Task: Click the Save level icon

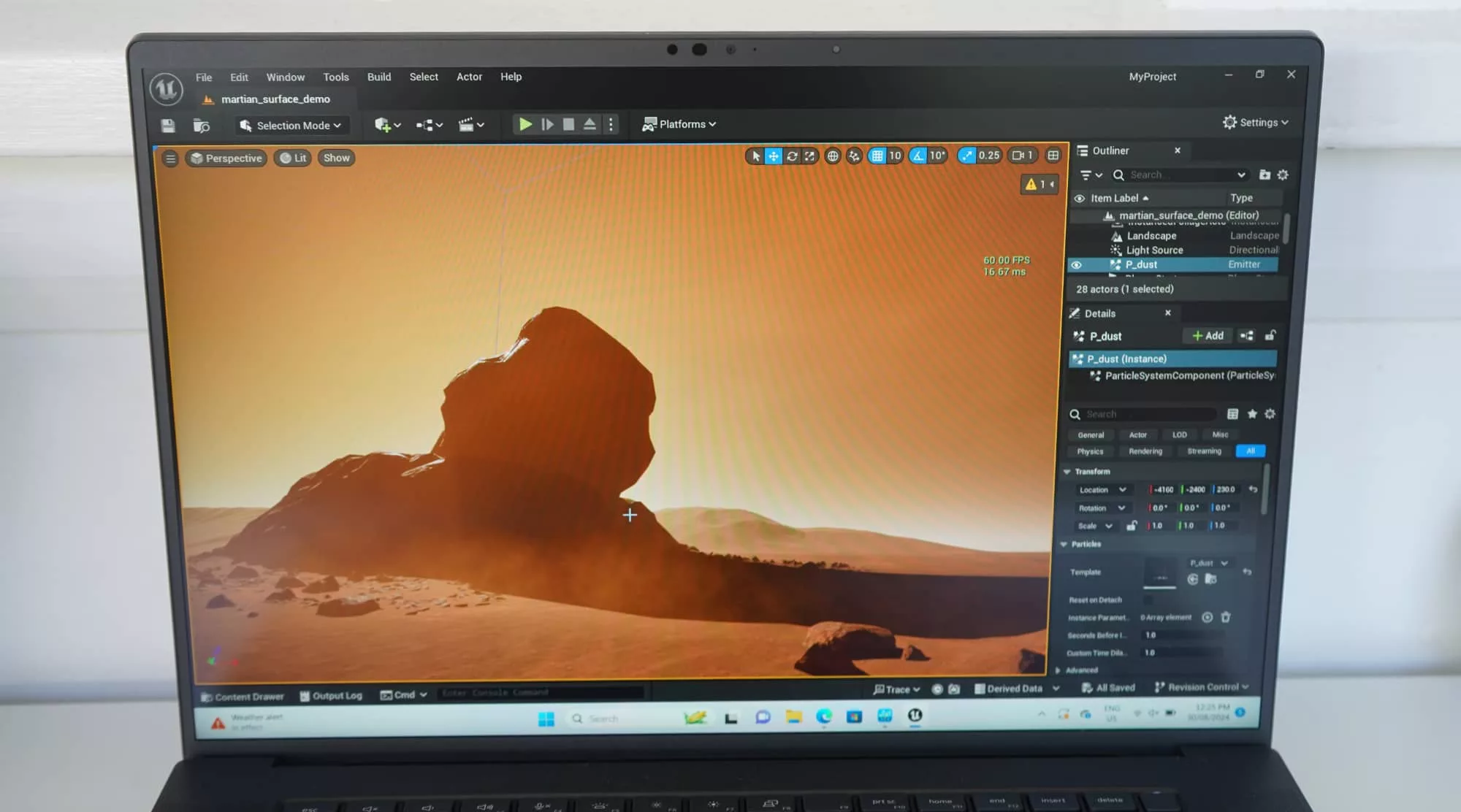Action: click(168, 126)
